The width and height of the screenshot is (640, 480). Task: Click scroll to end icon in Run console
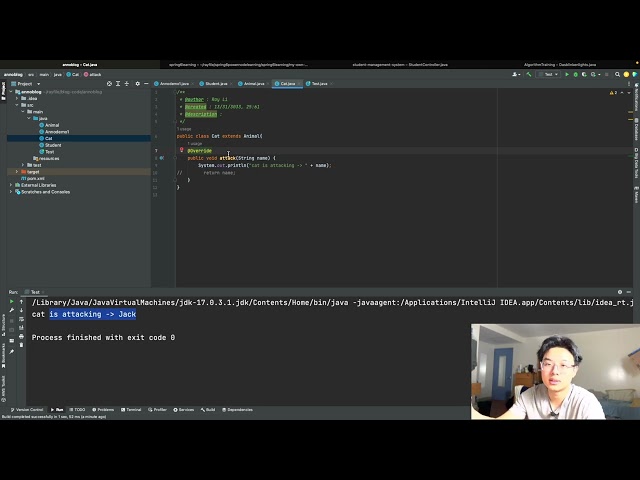21,327
